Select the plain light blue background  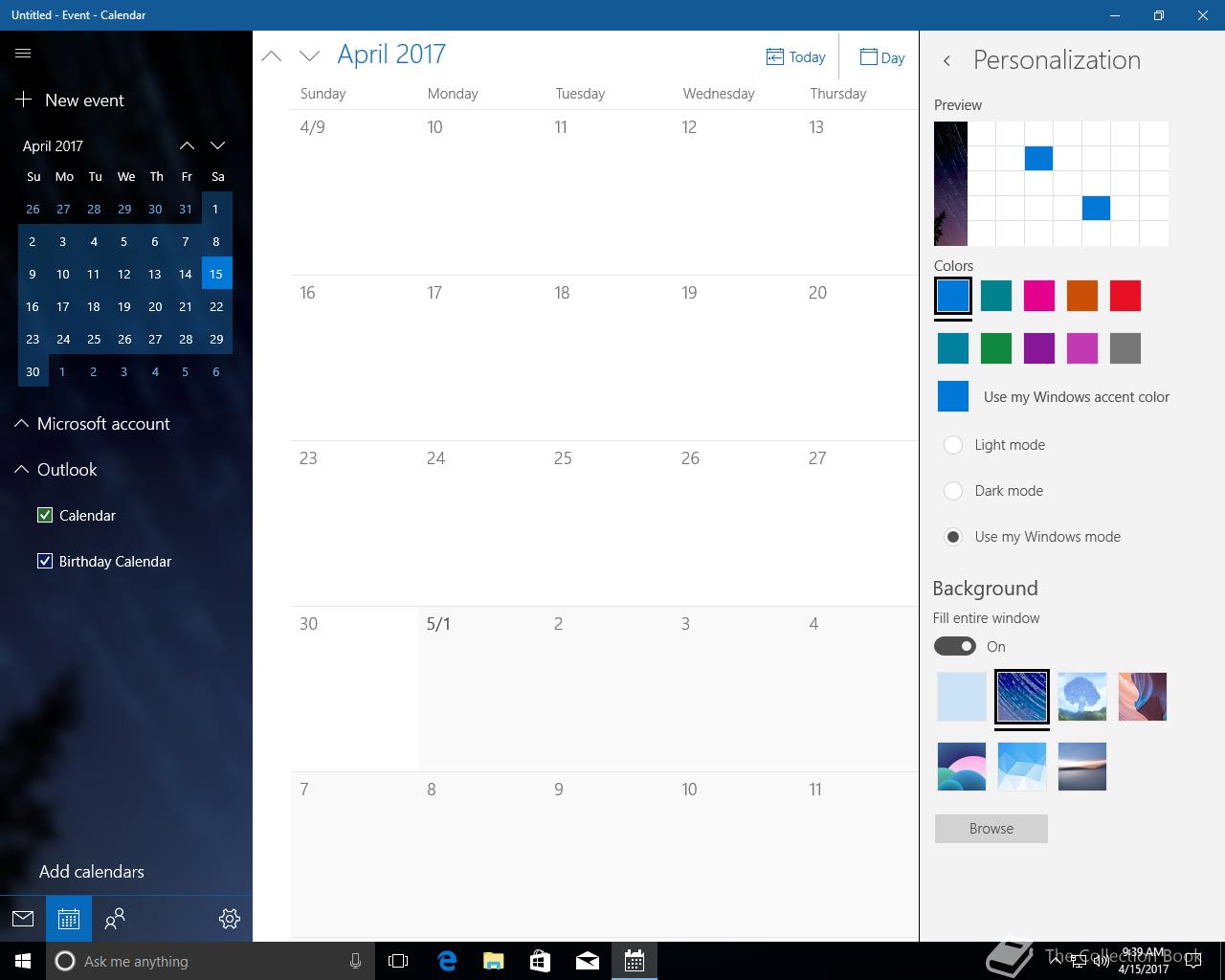tap(962, 697)
